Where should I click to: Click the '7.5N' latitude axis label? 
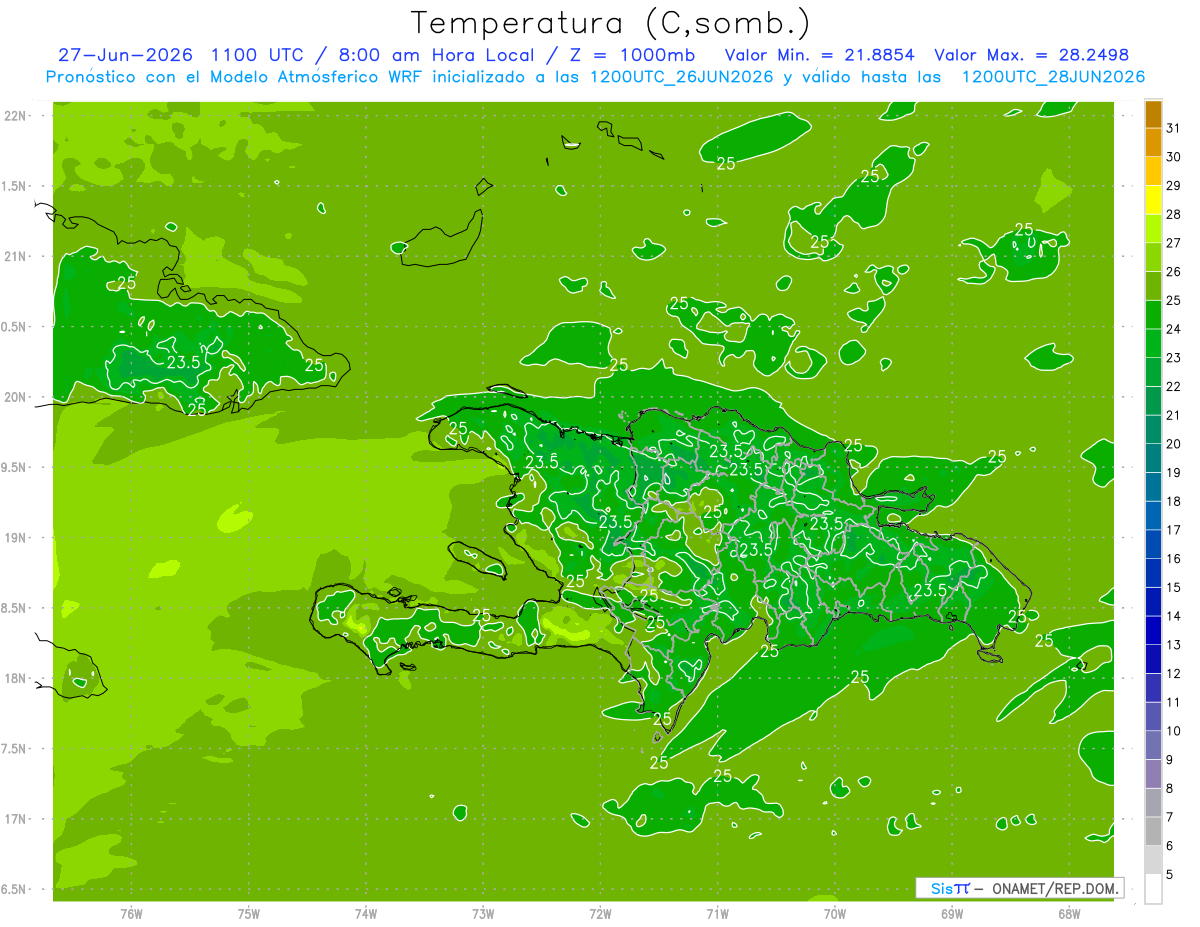[15, 748]
